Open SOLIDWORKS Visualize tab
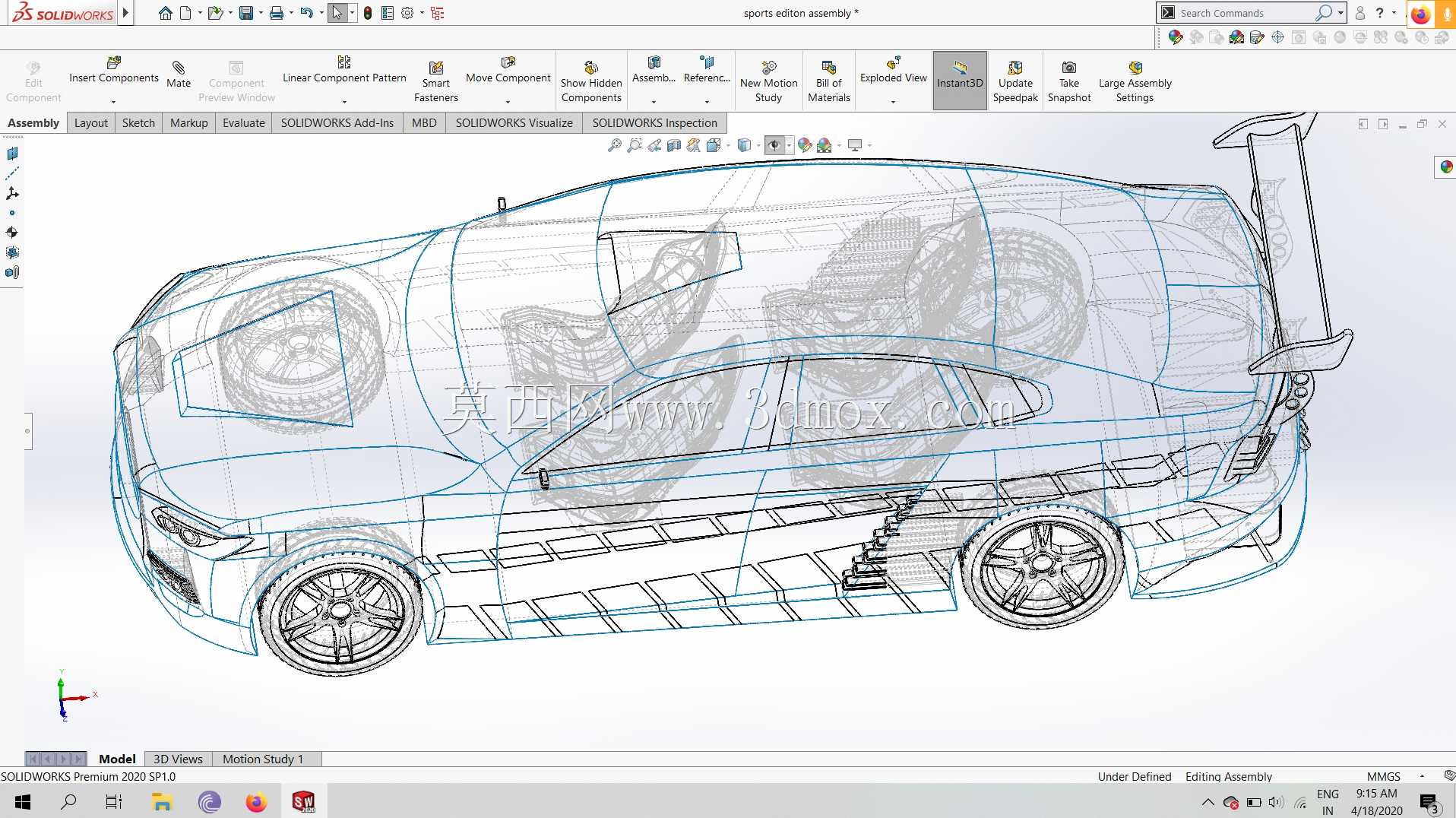Screen dimensions: 1456x818 point(514,123)
